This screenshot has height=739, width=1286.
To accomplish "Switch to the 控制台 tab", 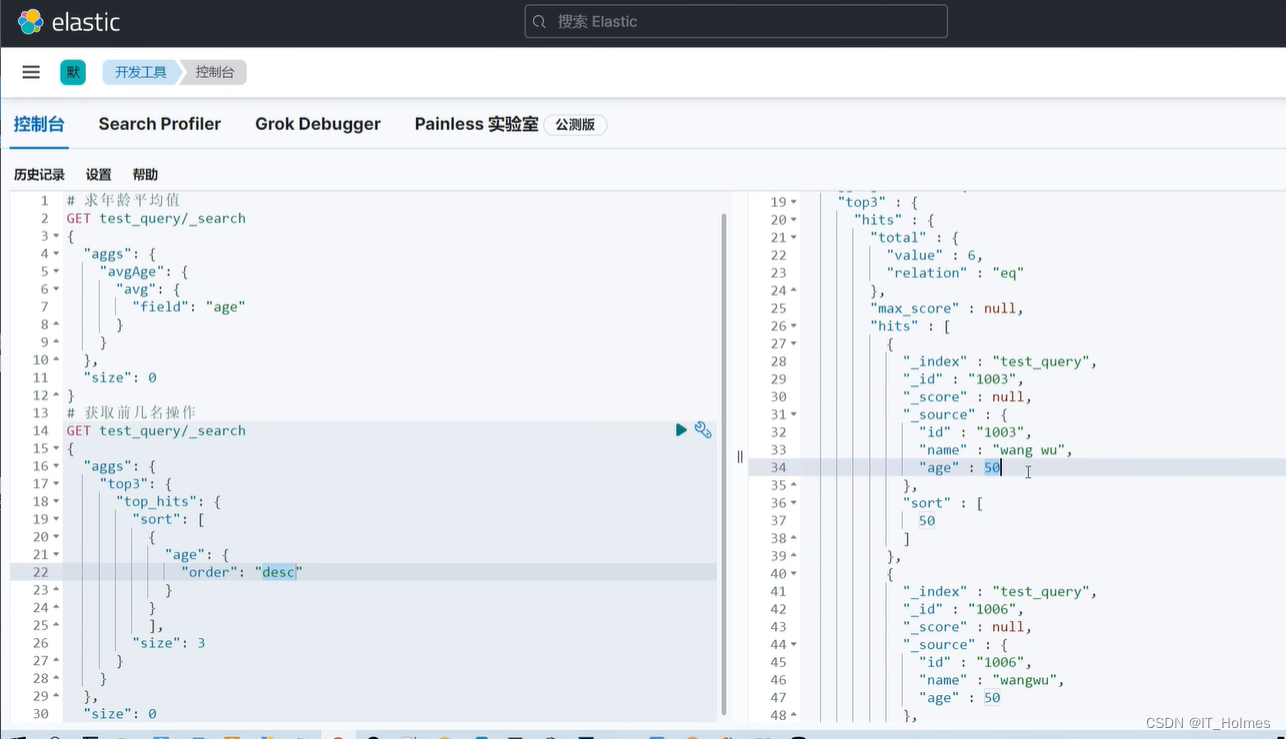I will click(39, 124).
